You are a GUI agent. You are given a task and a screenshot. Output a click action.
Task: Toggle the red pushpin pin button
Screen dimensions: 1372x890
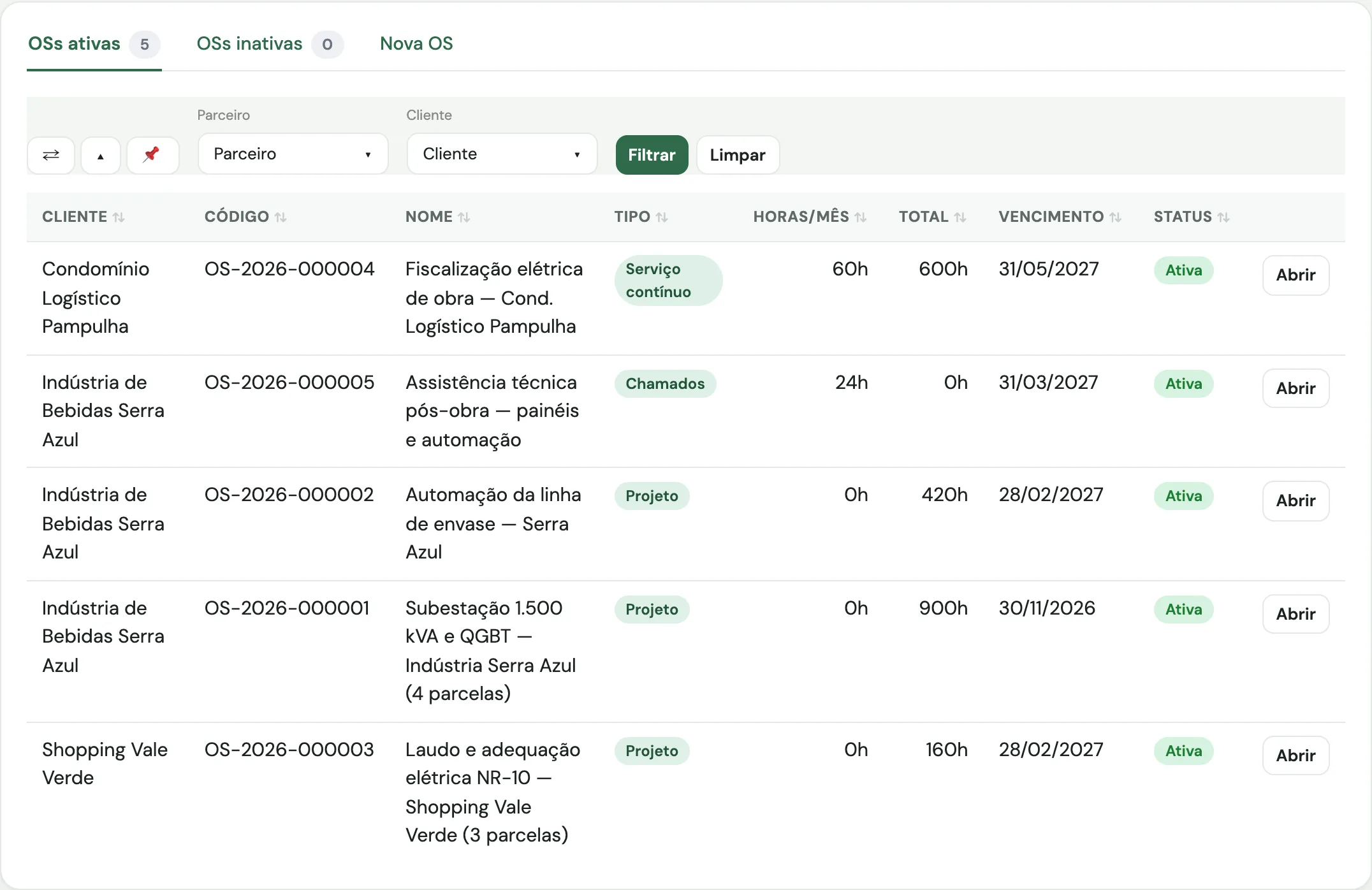pos(152,155)
